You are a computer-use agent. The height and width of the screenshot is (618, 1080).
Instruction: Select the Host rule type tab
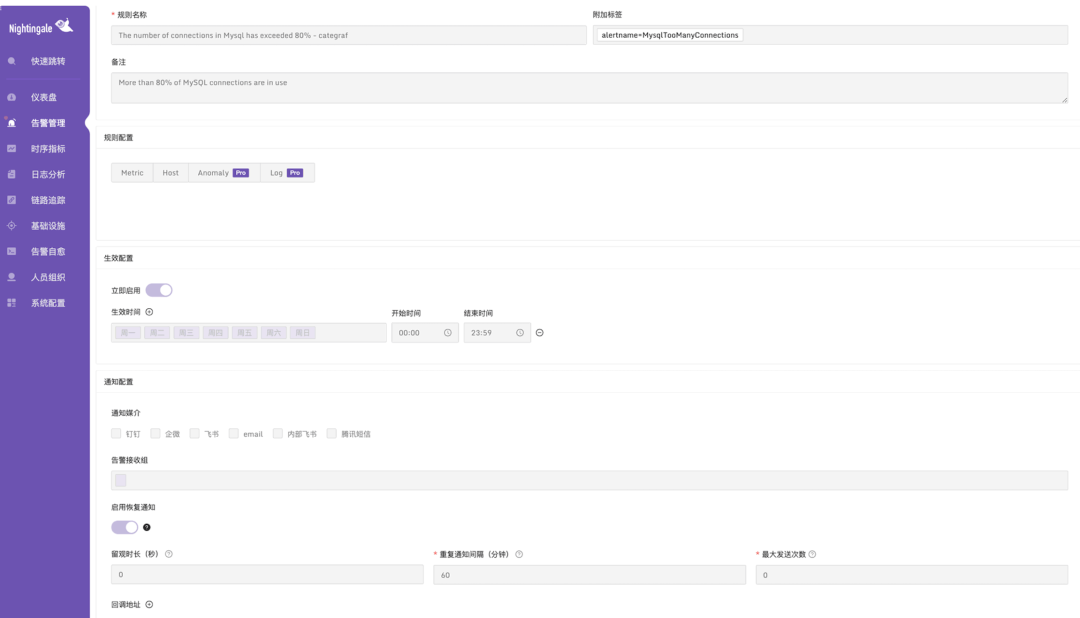tap(171, 173)
